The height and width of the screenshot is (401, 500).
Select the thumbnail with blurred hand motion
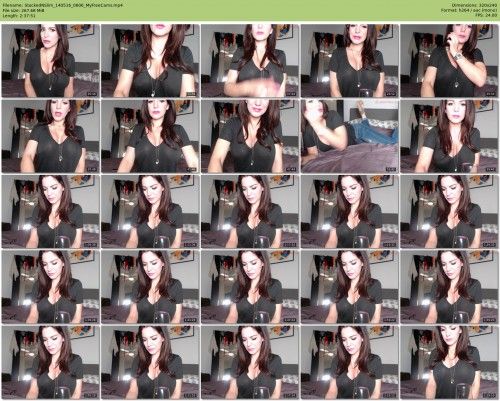(x=250, y=61)
